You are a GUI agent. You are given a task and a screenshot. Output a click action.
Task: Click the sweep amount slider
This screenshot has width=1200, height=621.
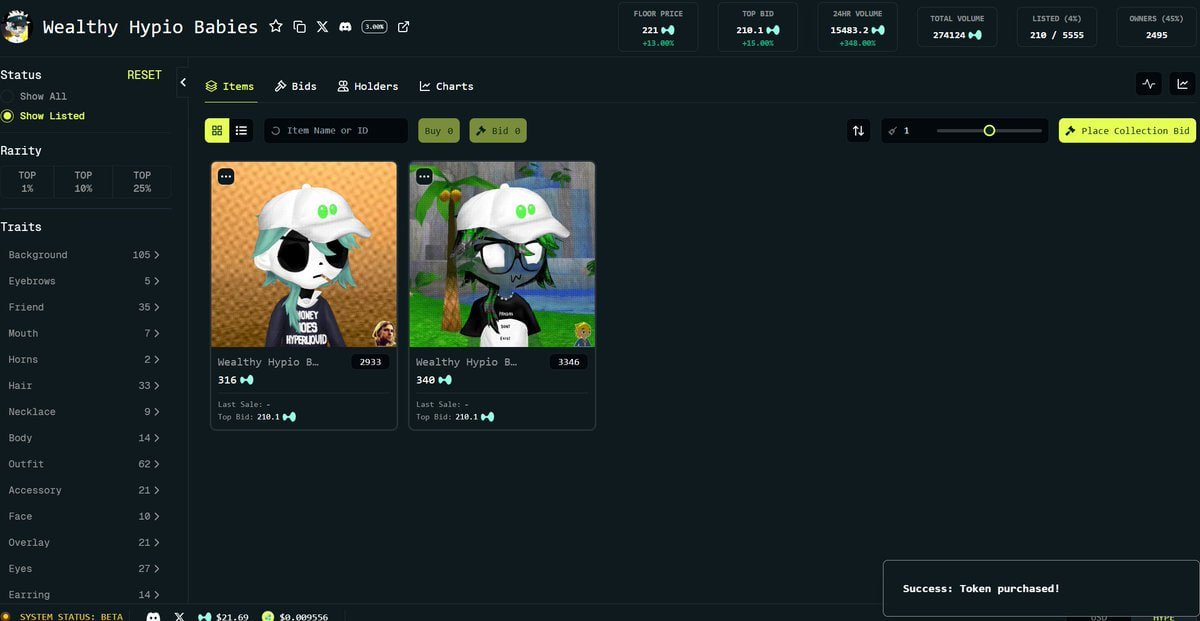[x=989, y=131]
